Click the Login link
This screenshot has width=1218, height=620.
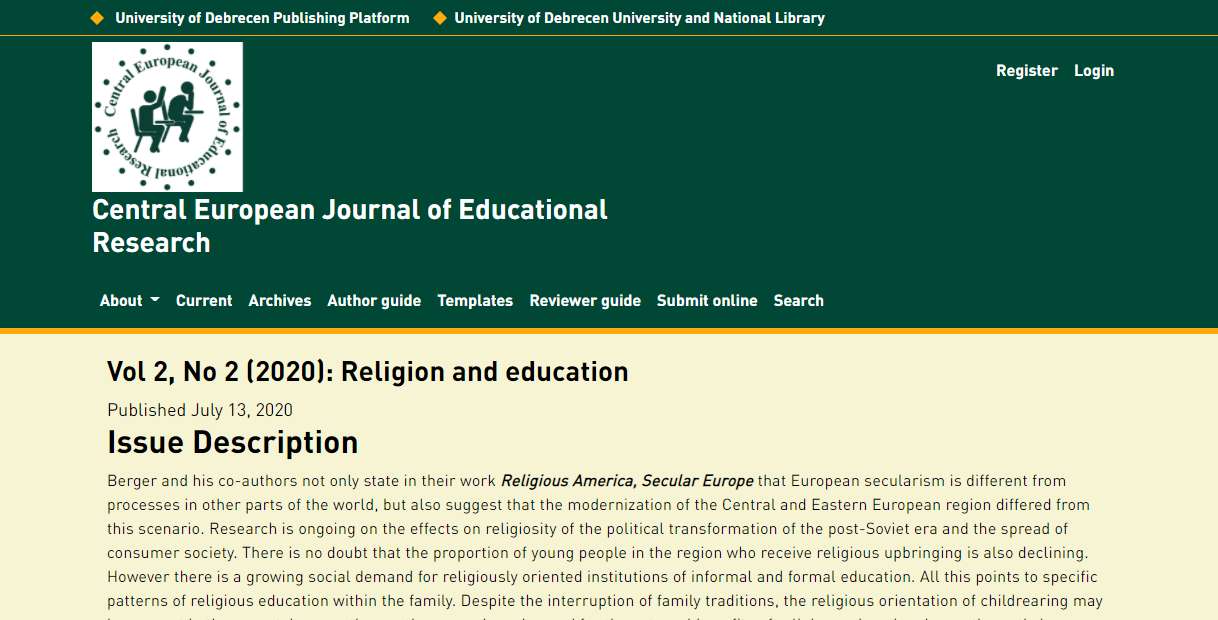click(1093, 70)
